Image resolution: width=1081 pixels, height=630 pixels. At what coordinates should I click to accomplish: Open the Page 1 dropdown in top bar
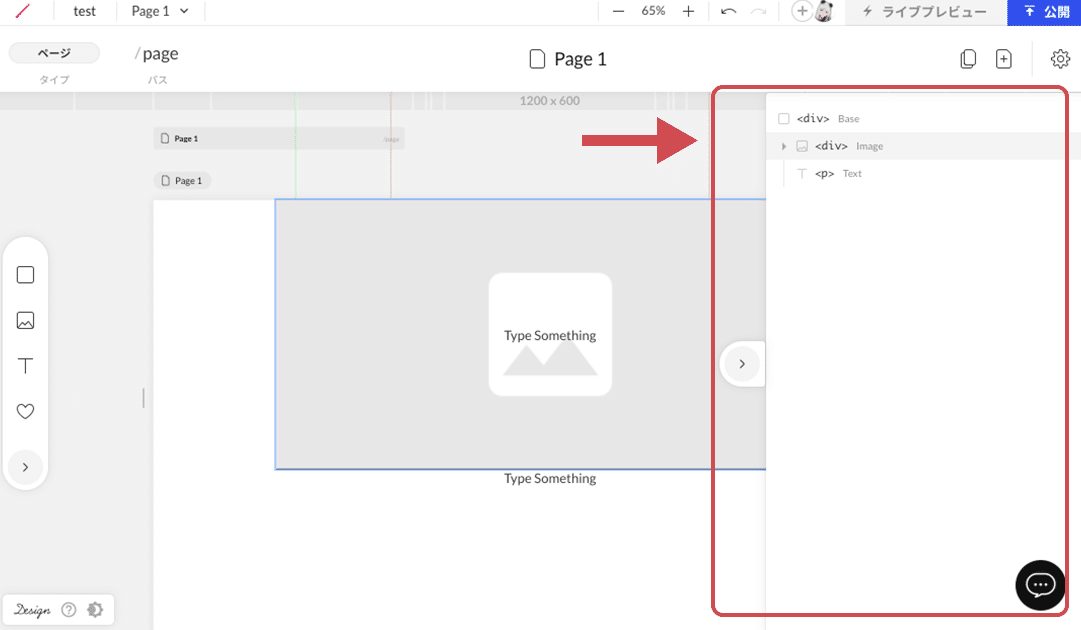[160, 11]
